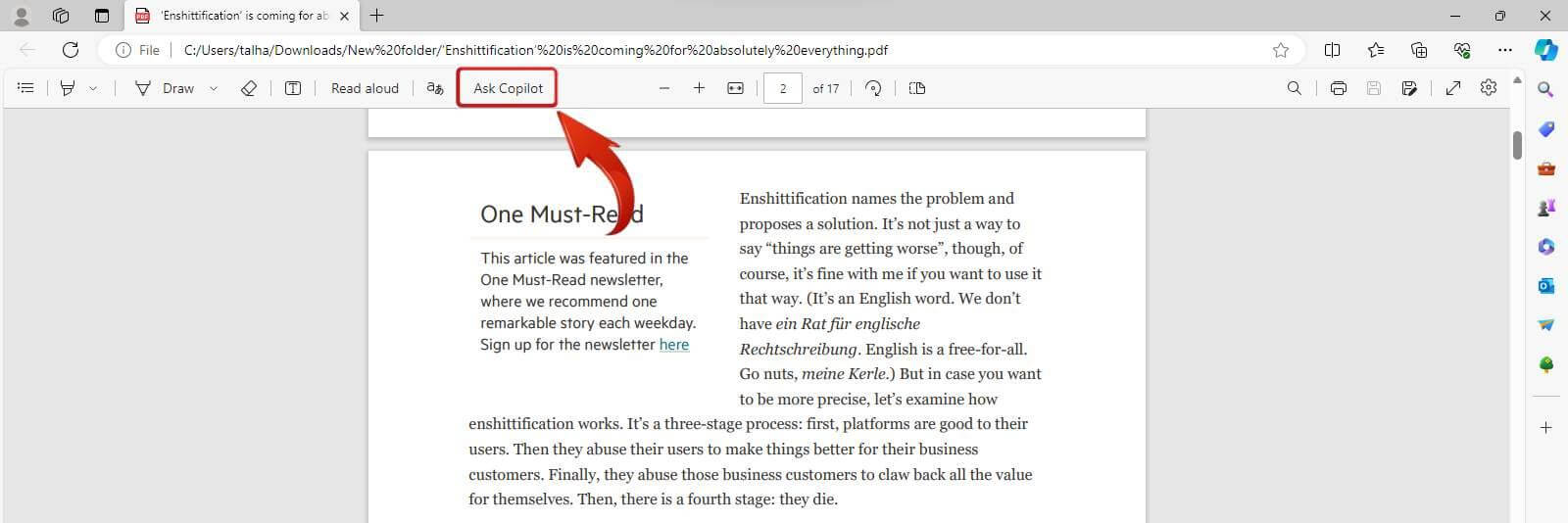This screenshot has width=1568, height=523.
Task: Print the PDF document
Action: tap(1339, 88)
